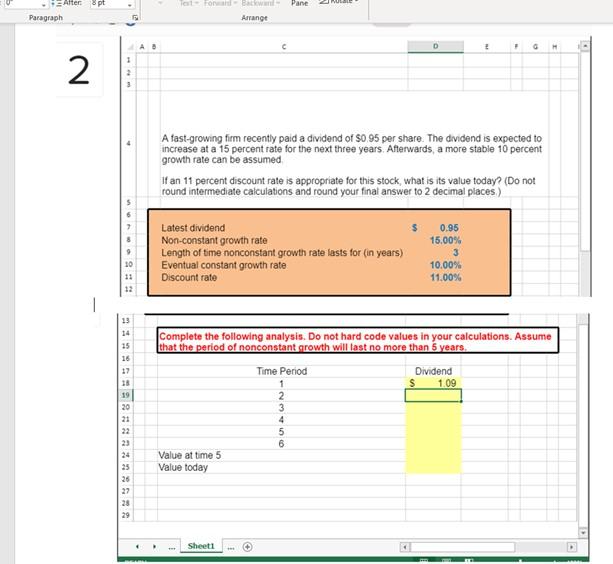613x564 pixels.
Task: Click the dividend cell showing 1.09
Action: (433, 383)
